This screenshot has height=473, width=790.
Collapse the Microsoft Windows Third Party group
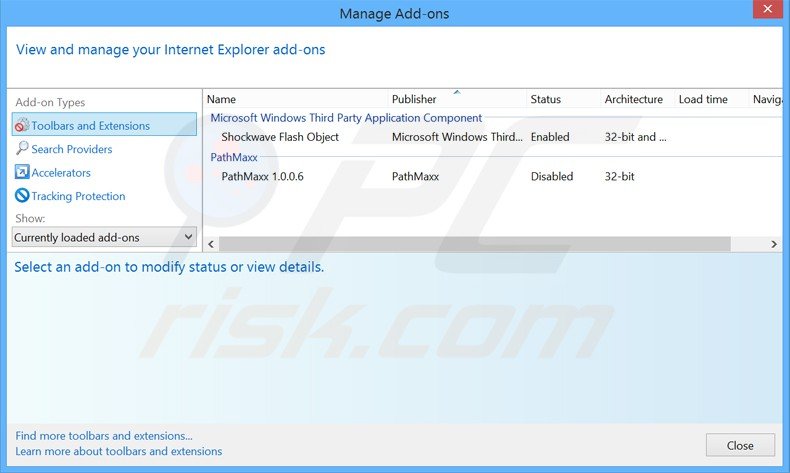tap(346, 118)
